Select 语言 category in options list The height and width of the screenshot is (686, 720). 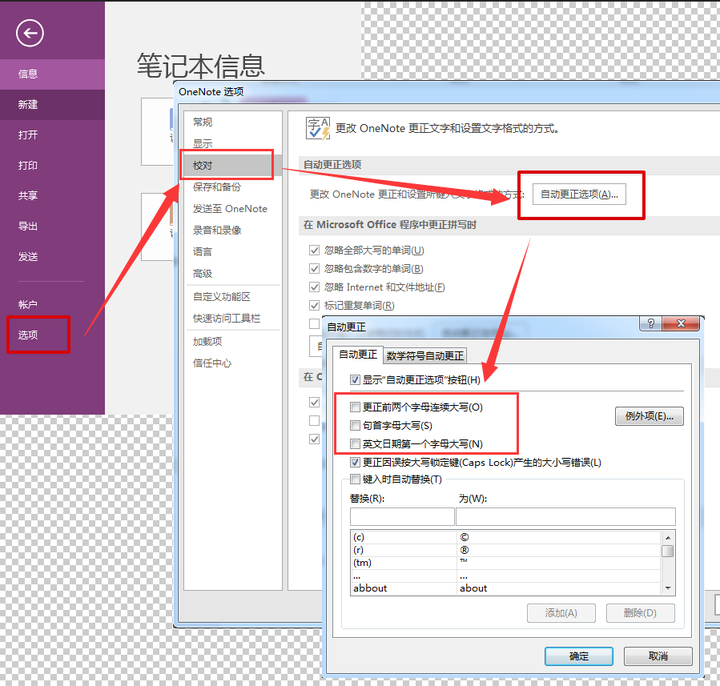(233, 252)
